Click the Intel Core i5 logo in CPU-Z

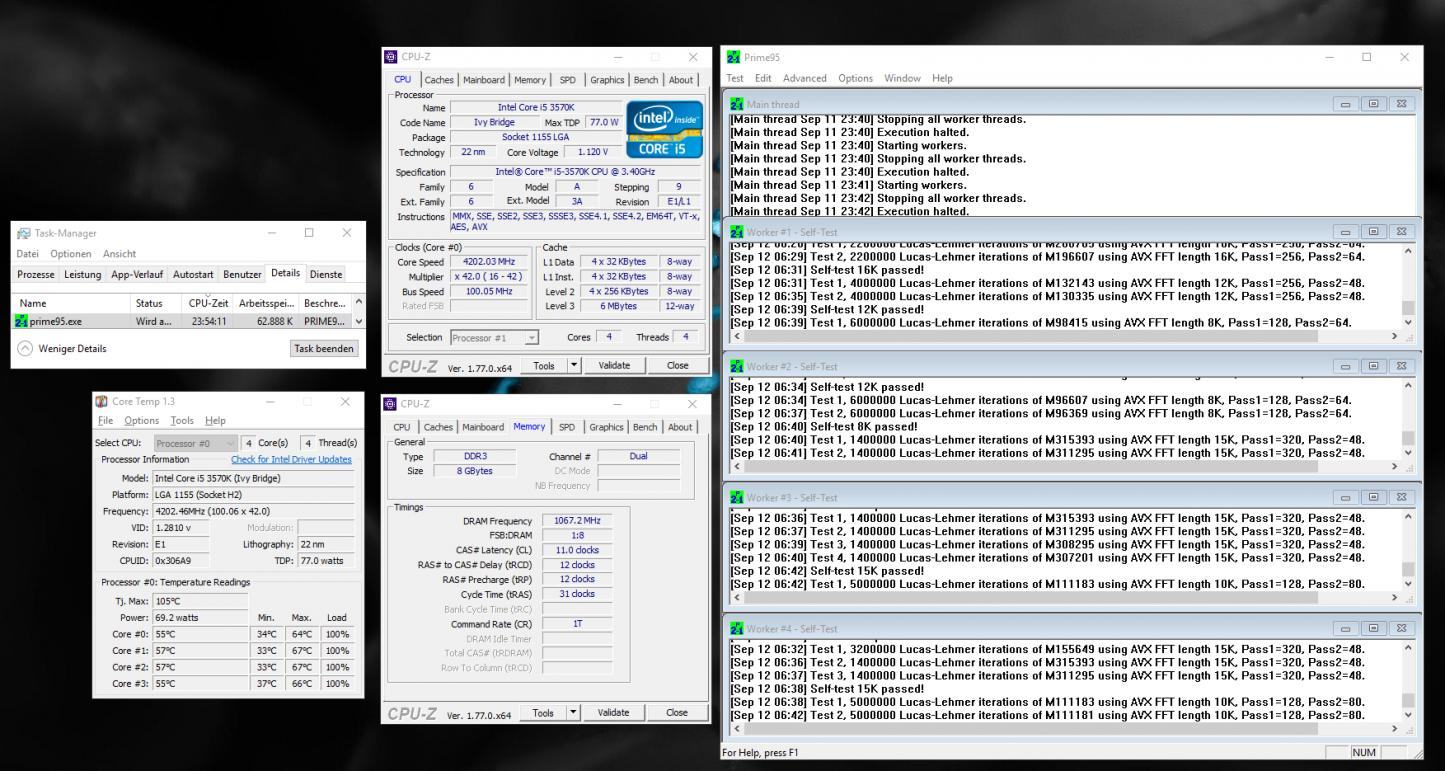click(x=663, y=128)
